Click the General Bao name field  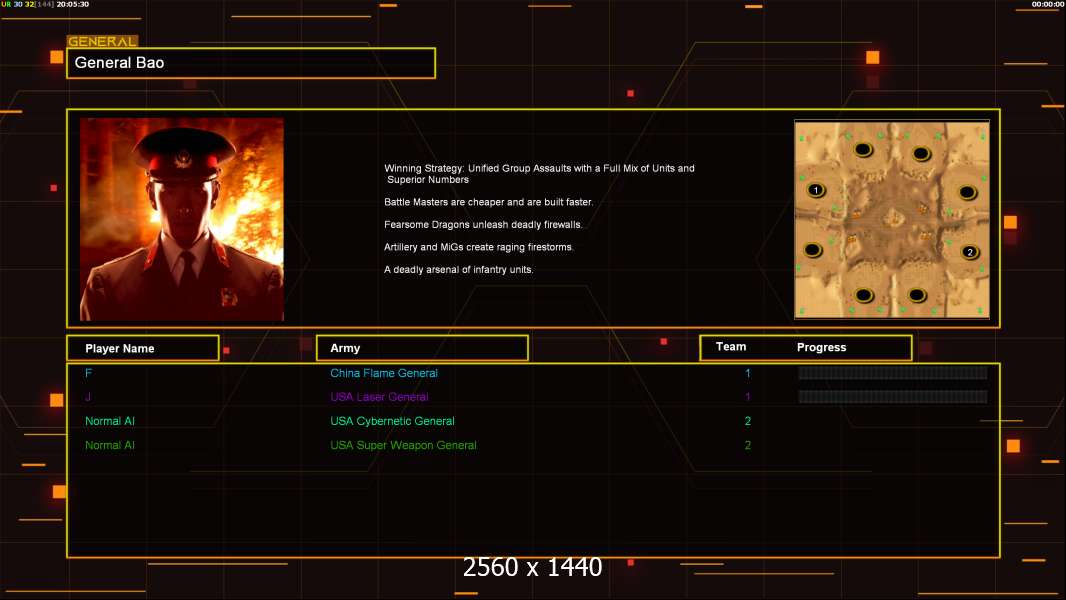tap(251, 63)
